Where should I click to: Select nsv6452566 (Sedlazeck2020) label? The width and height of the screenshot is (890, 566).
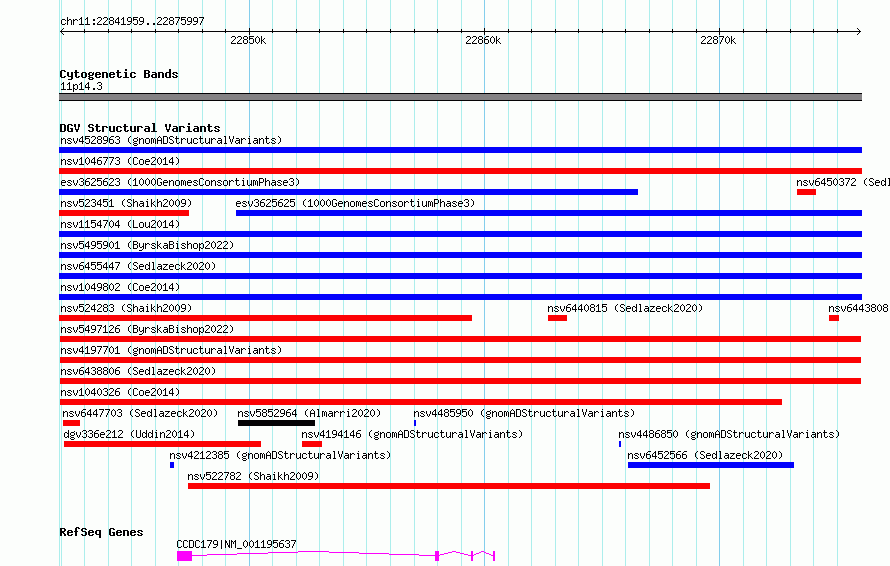tap(705, 455)
